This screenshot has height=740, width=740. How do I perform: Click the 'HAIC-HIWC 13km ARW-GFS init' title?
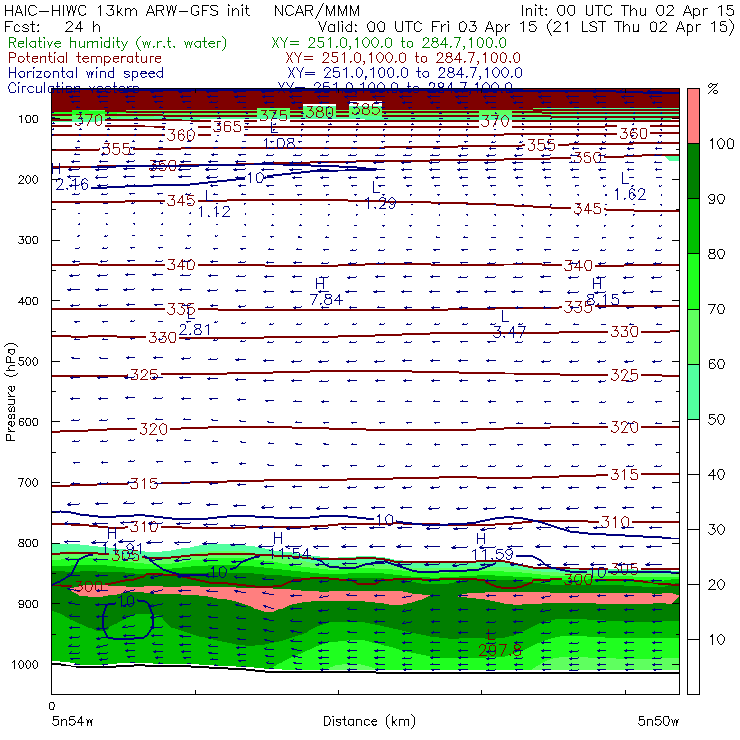click(x=126, y=10)
